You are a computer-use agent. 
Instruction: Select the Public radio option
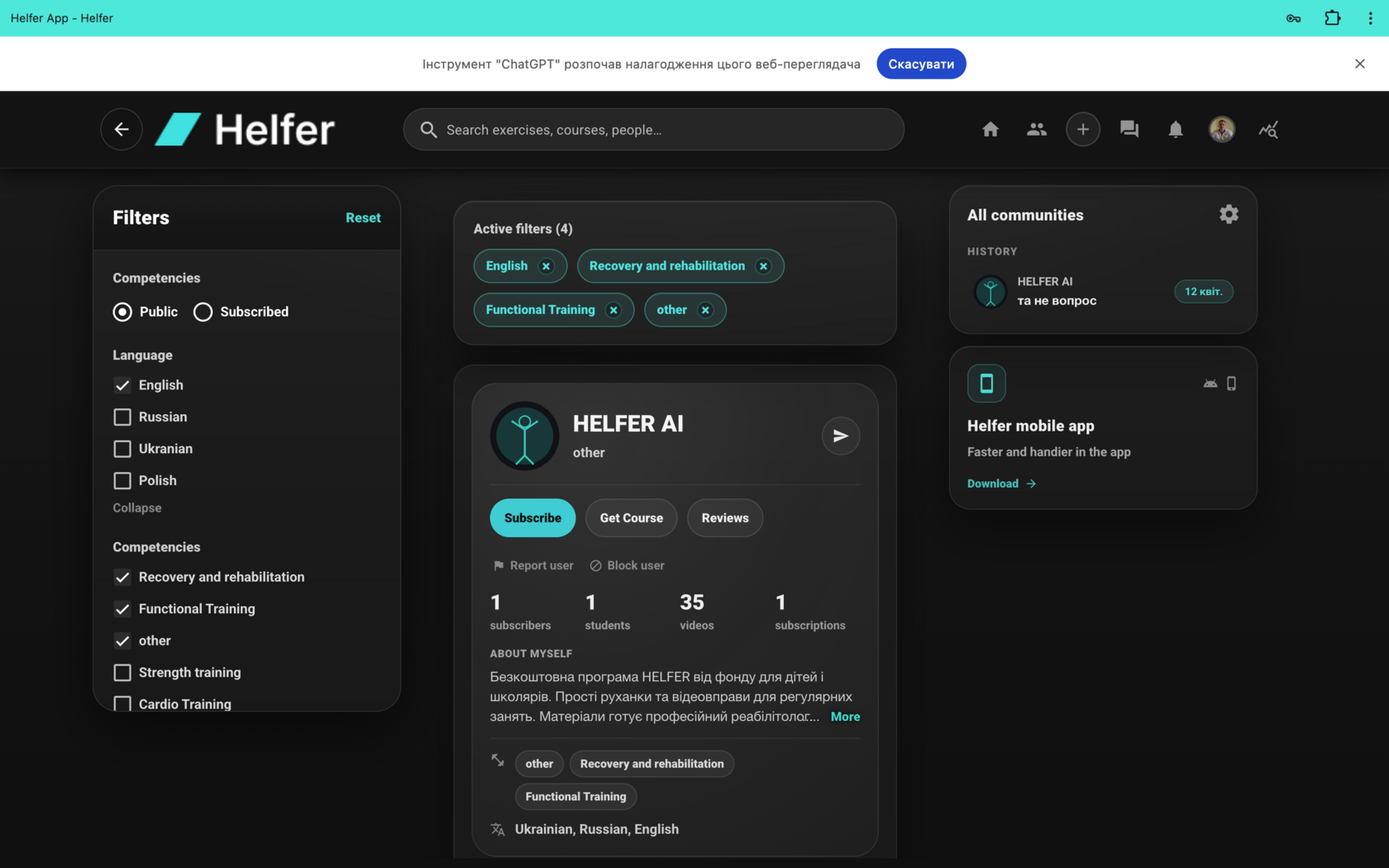(122, 312)
